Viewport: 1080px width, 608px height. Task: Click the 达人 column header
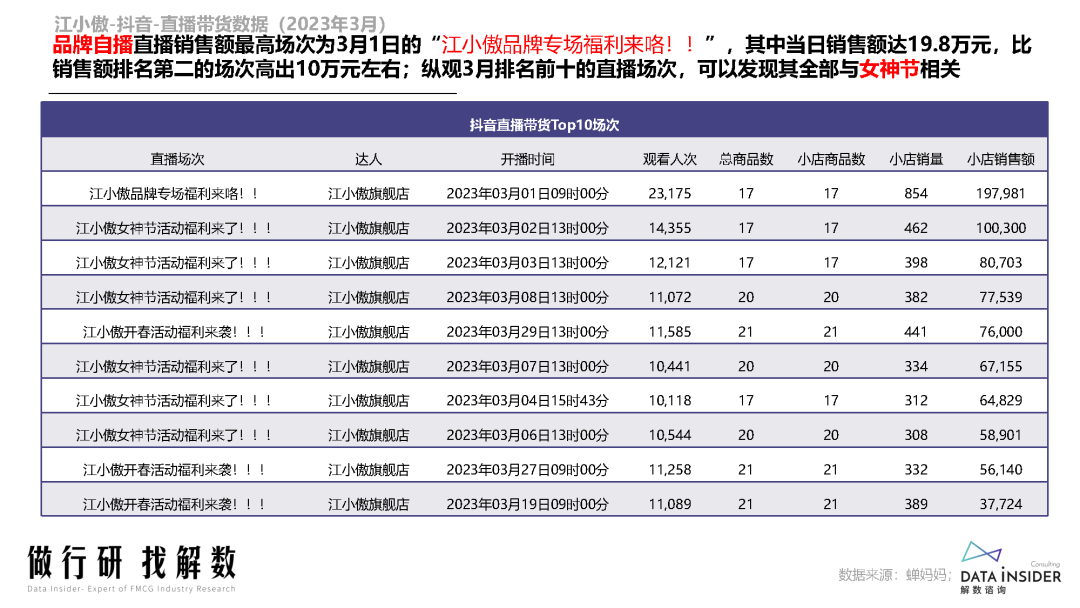click(x=368, y=159)
